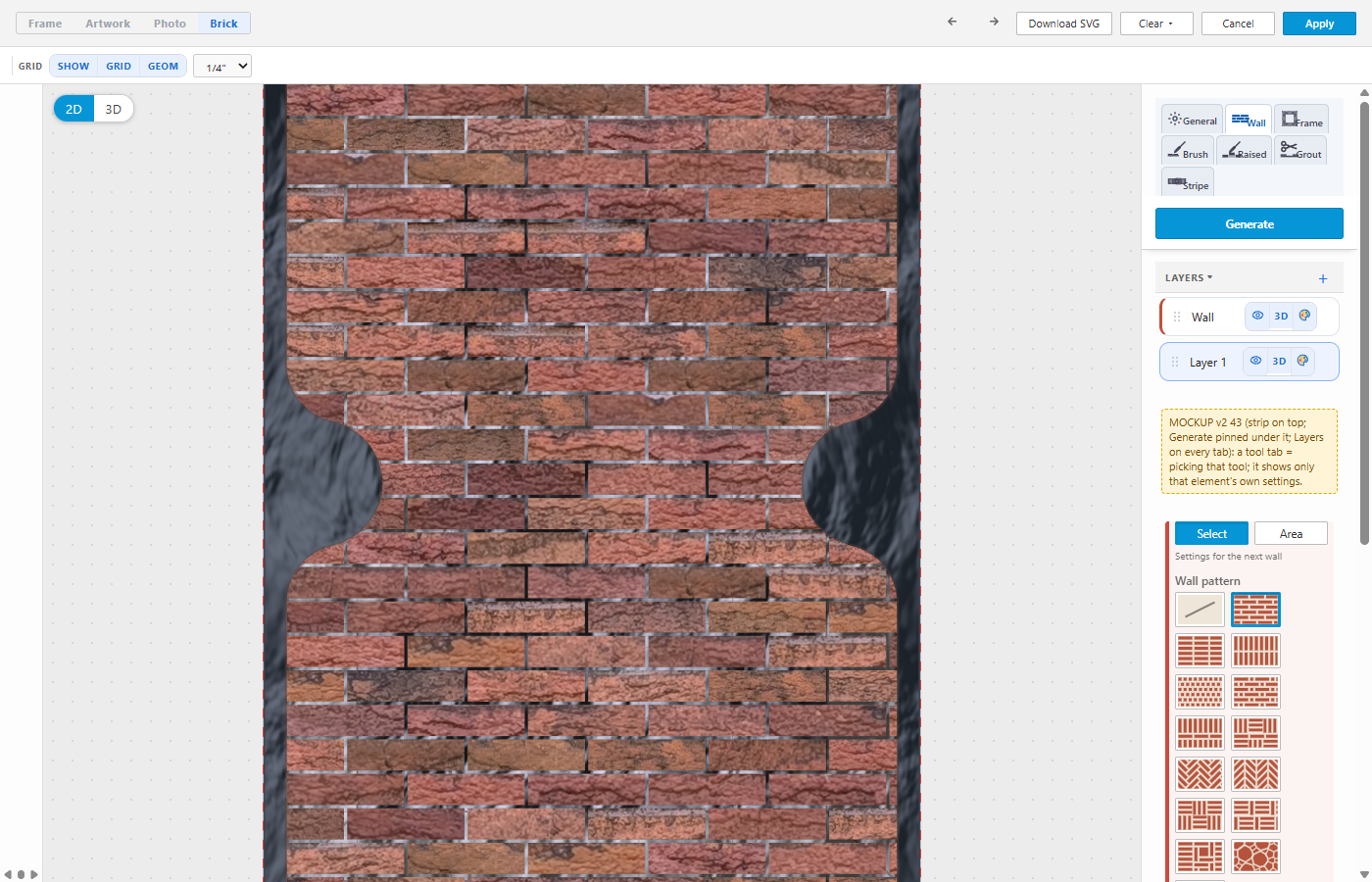Cancel the current edits
Viewport: 1372px width, 882px height.
click(1238, 24)
